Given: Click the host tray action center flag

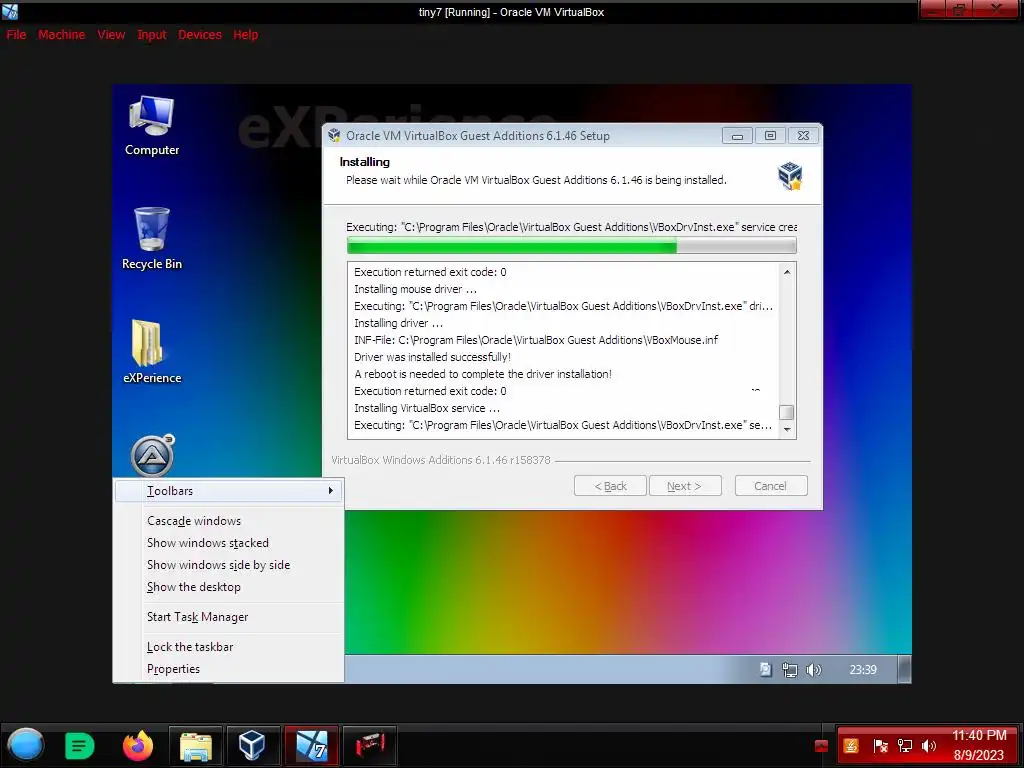Looking at the screenshot, I should (x=880, y=746).
